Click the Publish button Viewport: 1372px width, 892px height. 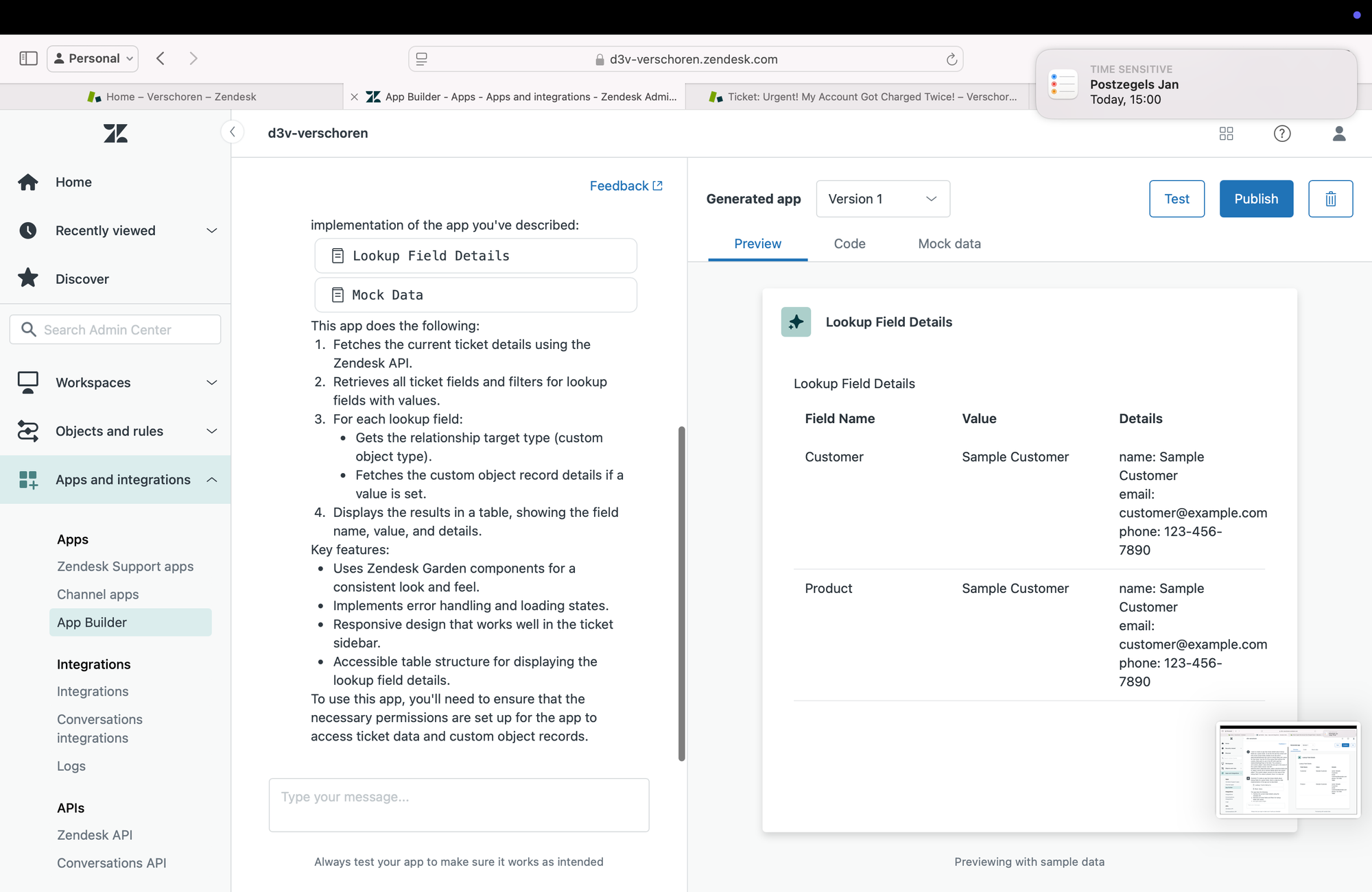(x=1256, y=199)
